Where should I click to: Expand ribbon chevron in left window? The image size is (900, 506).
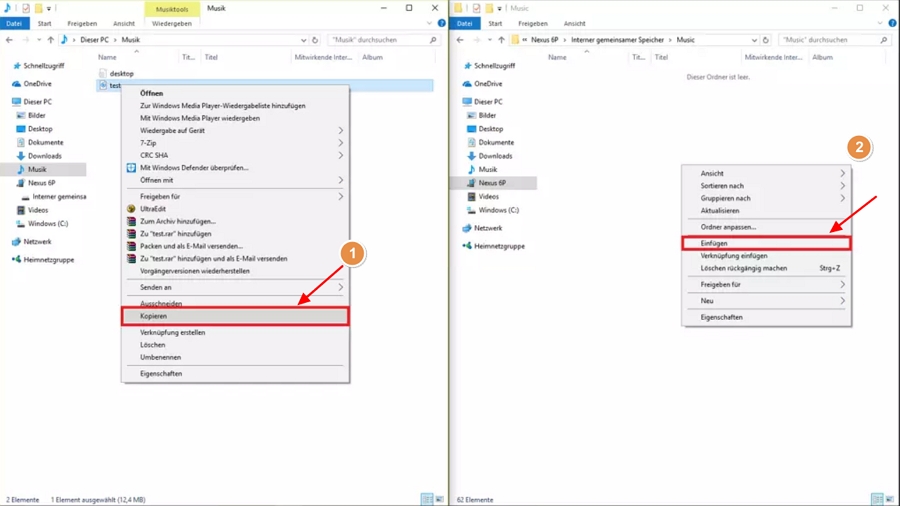[x=430, y=23]
